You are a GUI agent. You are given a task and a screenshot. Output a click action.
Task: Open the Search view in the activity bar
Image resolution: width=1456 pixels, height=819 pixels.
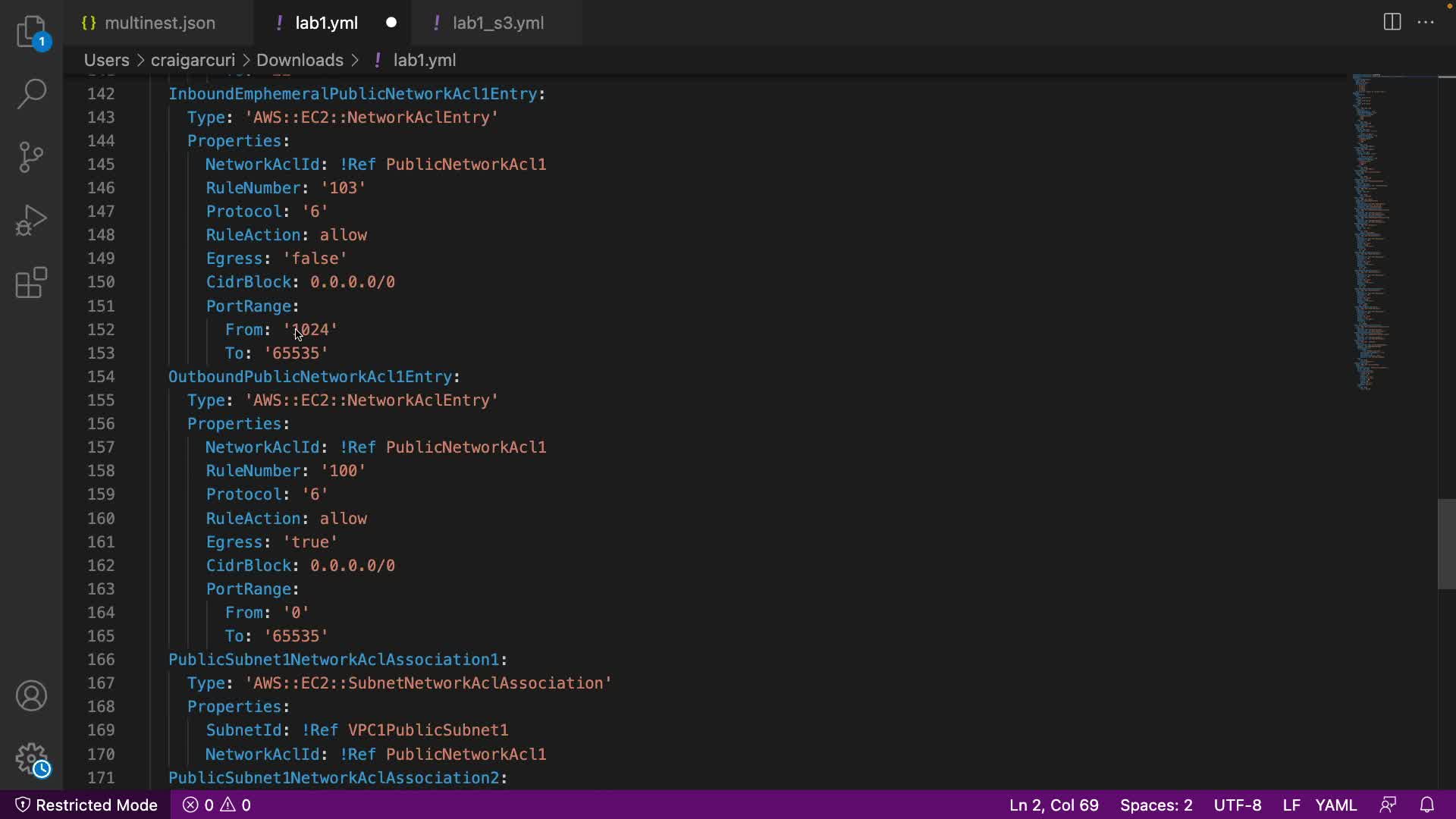pyautogui.click(x=32, y=94)
